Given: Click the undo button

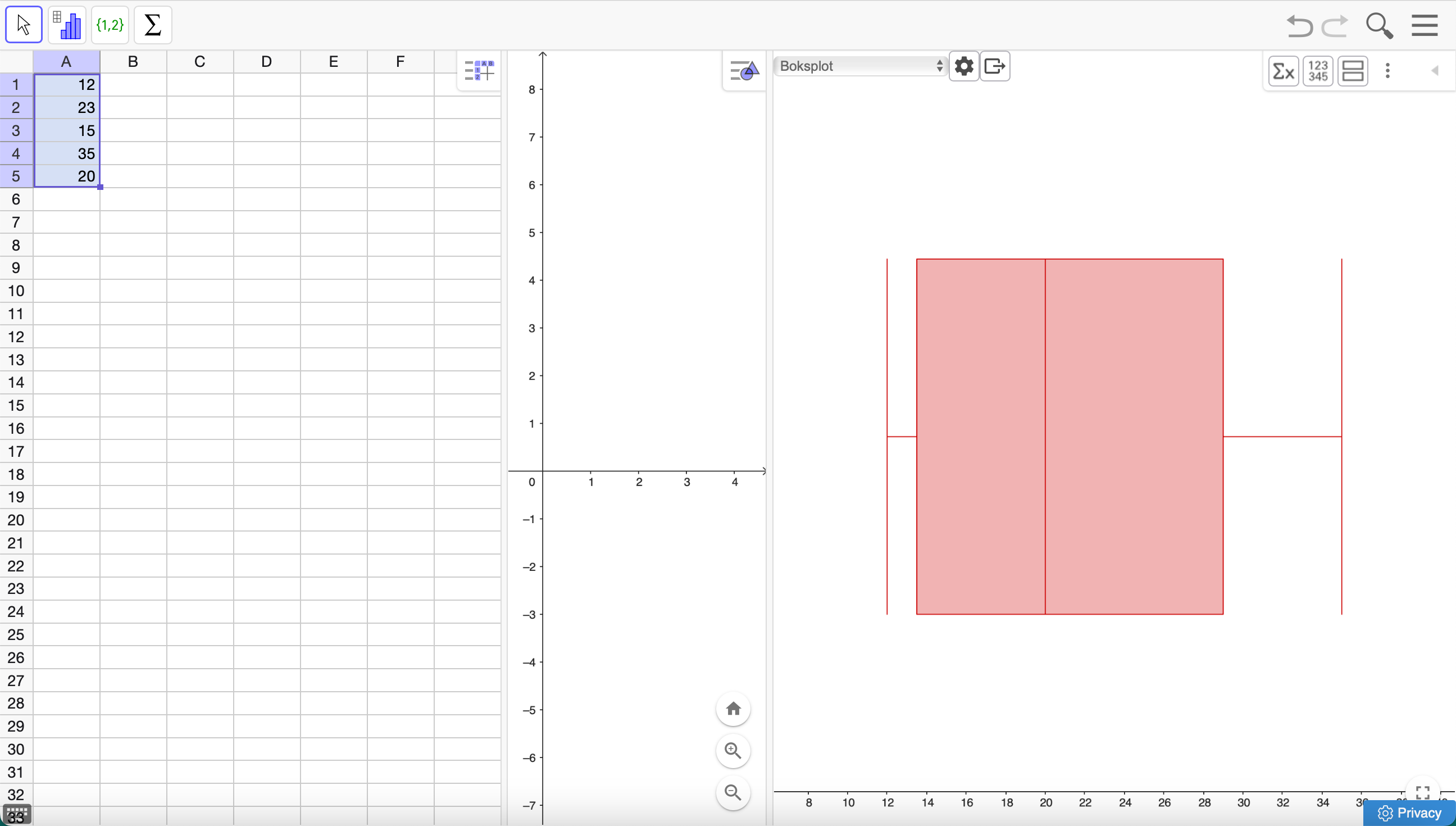Looking at the screenshot, I should [1299, 26].
